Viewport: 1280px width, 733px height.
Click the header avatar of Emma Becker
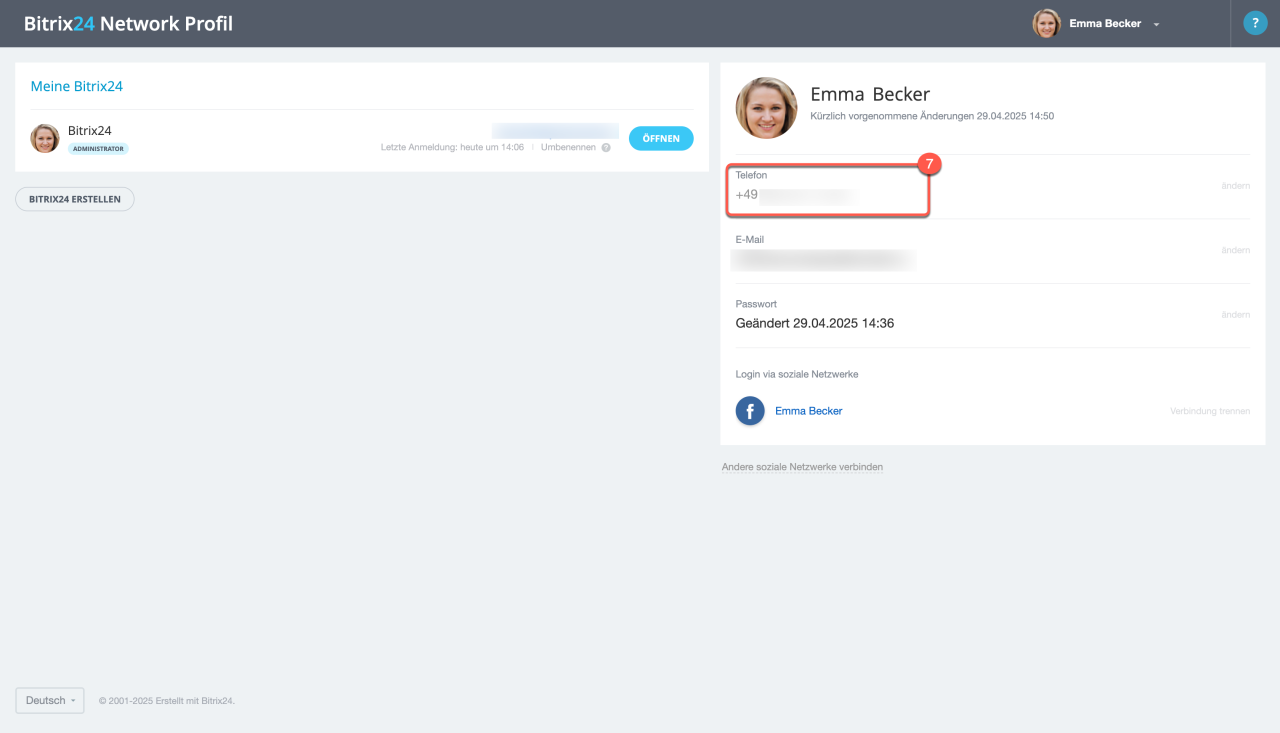(x=1046, y=23)
